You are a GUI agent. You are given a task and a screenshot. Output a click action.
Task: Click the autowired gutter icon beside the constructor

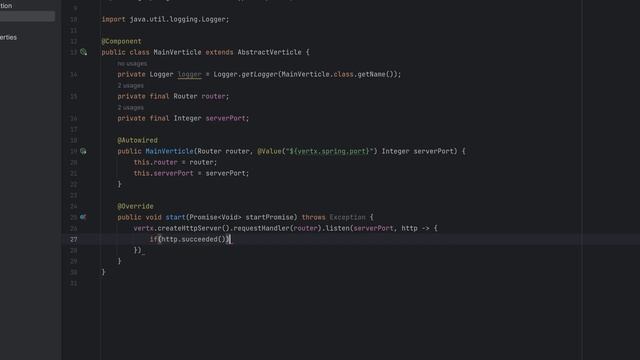coord(83,151)
